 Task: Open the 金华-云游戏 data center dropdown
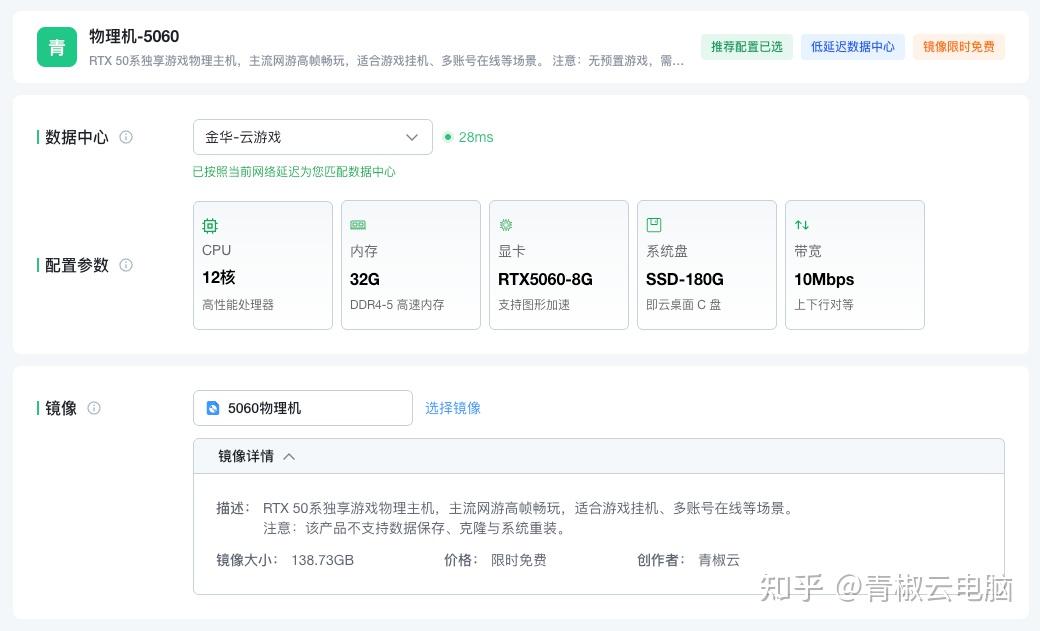pyautogui.click(x=312, y=137)
